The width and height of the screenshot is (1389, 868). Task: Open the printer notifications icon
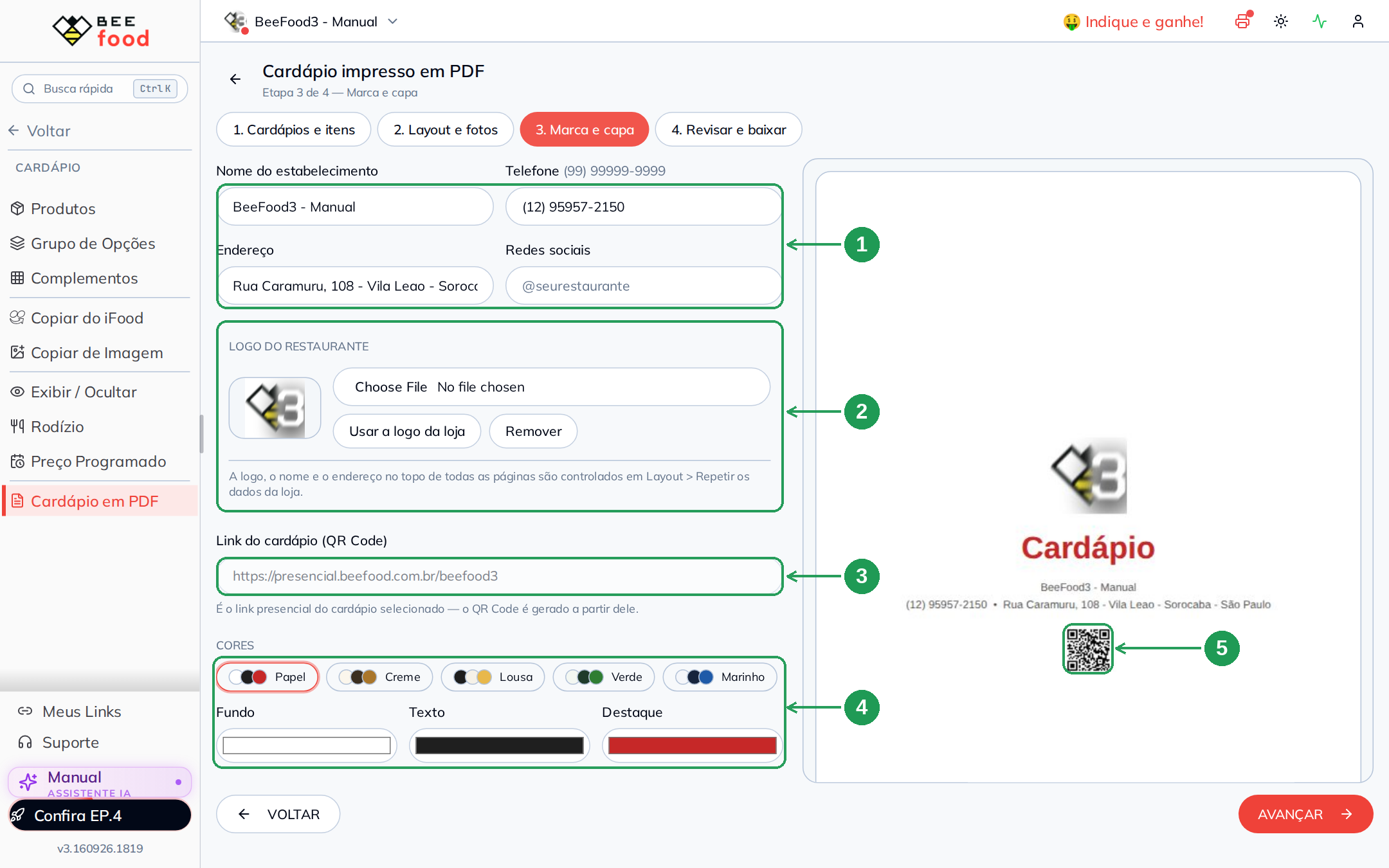click(1242, 21)
